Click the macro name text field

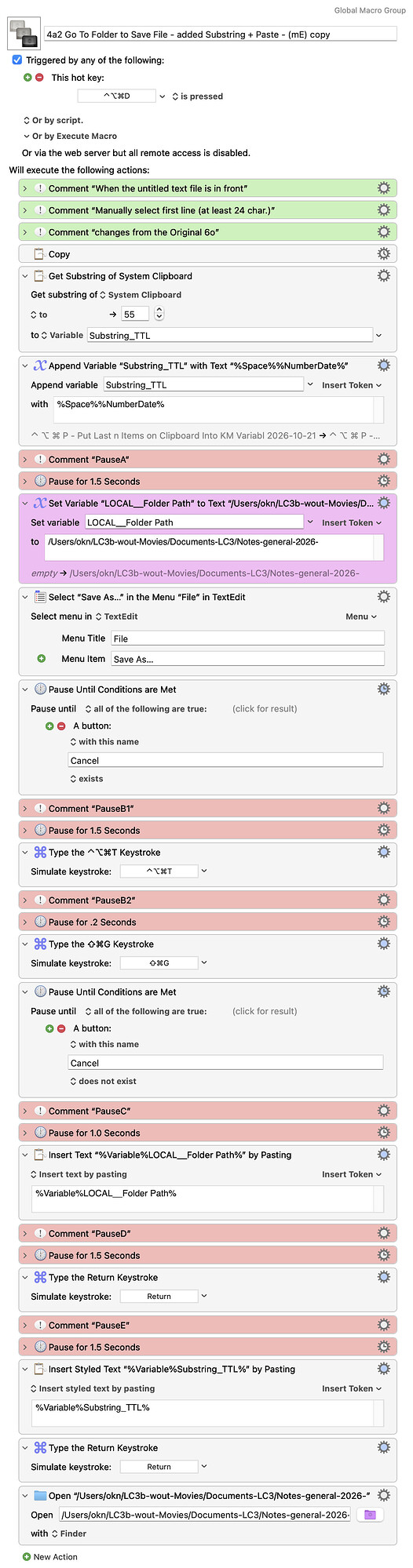click(x=221, y=34)
